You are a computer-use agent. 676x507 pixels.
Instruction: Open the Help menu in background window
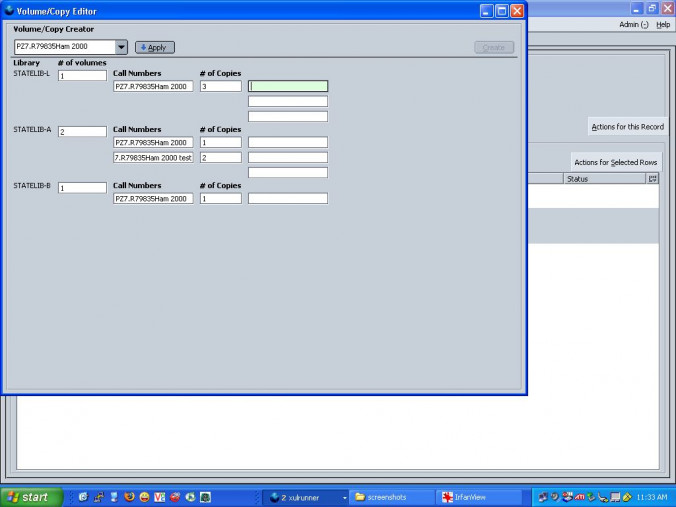pyautogui.click(x=663, y=25)
